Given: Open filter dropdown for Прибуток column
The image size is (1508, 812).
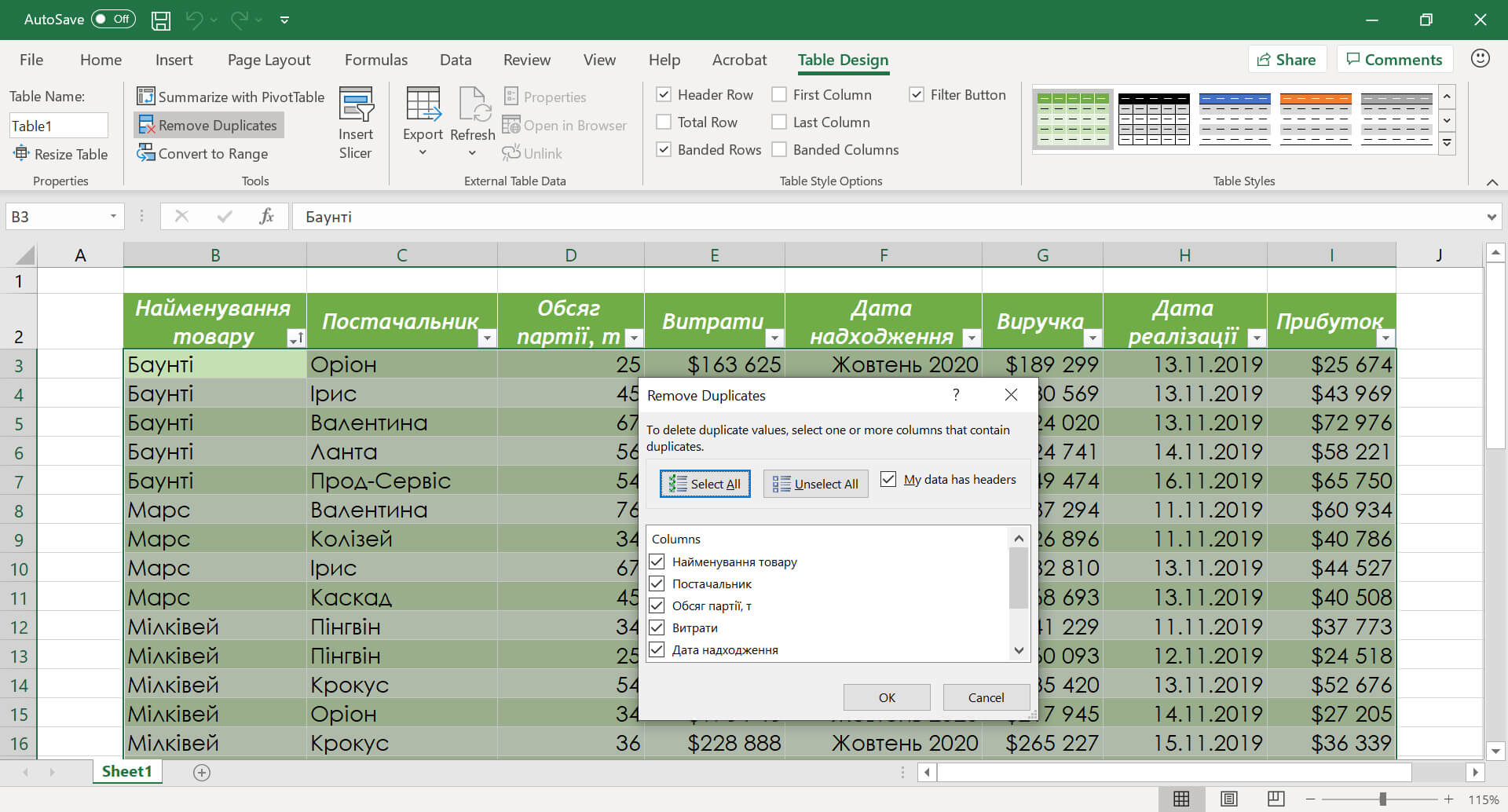Looking at the screenshot, I should (x=1385, y=338).
